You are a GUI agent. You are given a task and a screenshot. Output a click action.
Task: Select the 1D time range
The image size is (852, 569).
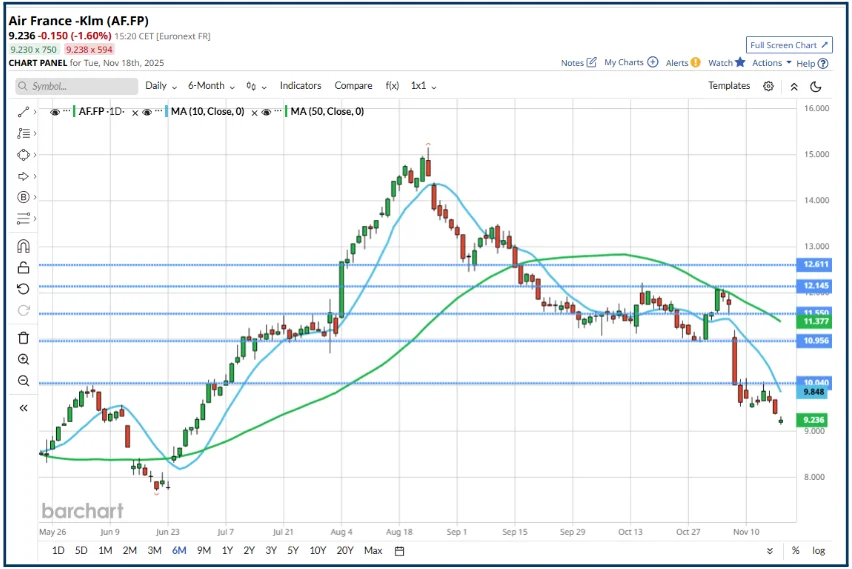pos(58,551)
